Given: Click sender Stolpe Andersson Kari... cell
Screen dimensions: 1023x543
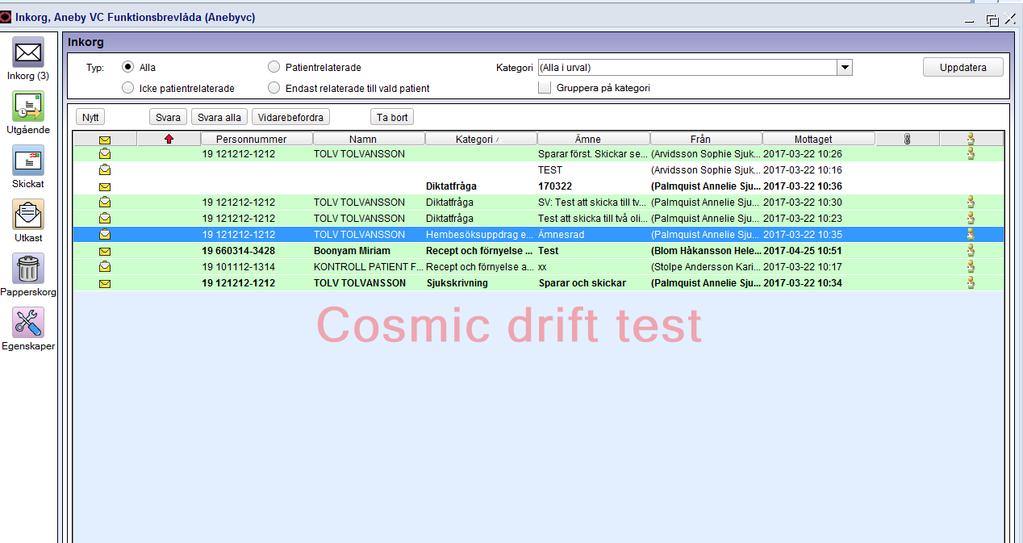Looking at the screenshot, I should tap(706, 267).
